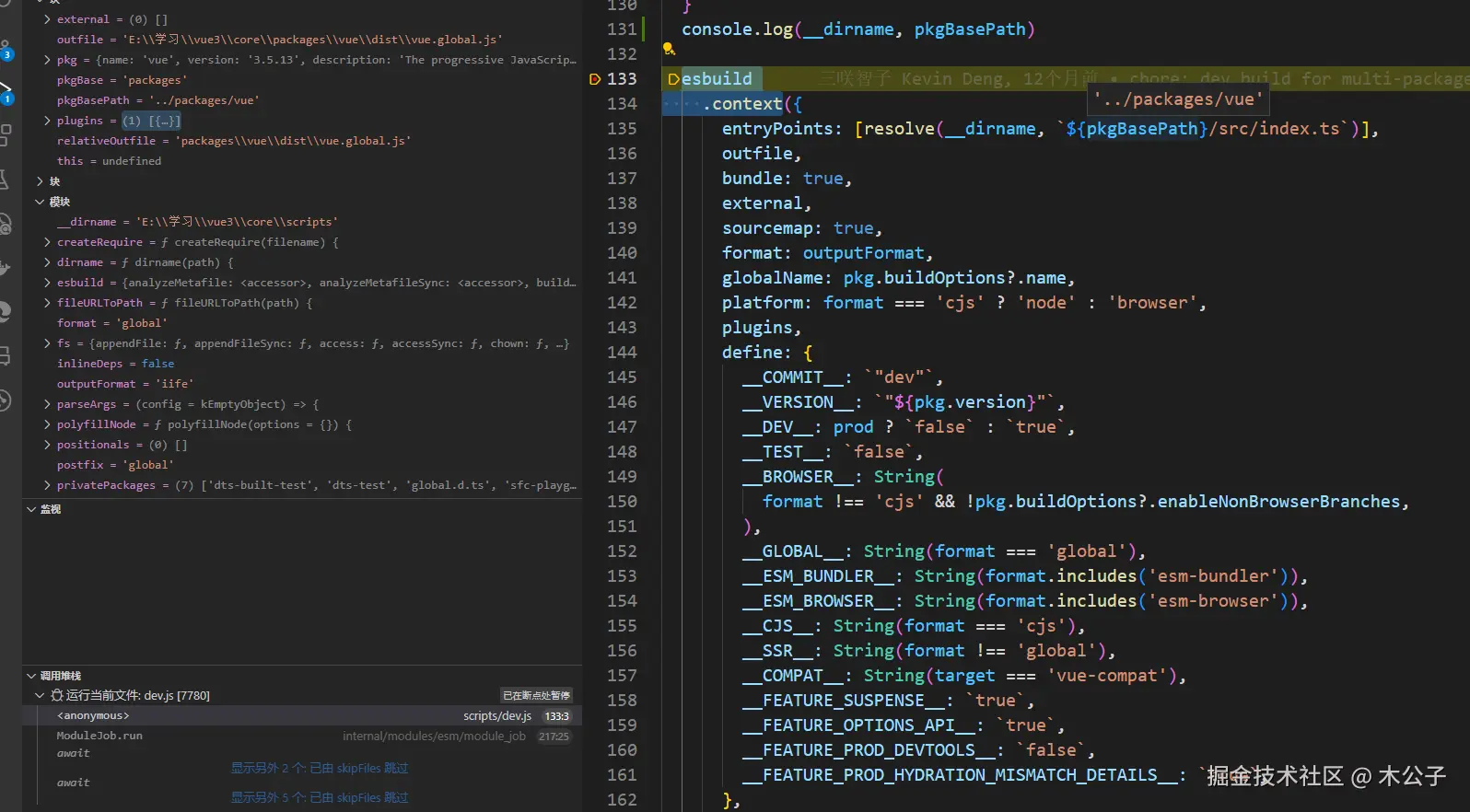This screenshot has height=812, width=1470.
Task: Select the outputFormat = 'iife' variable
Action: tap(302, 384)
